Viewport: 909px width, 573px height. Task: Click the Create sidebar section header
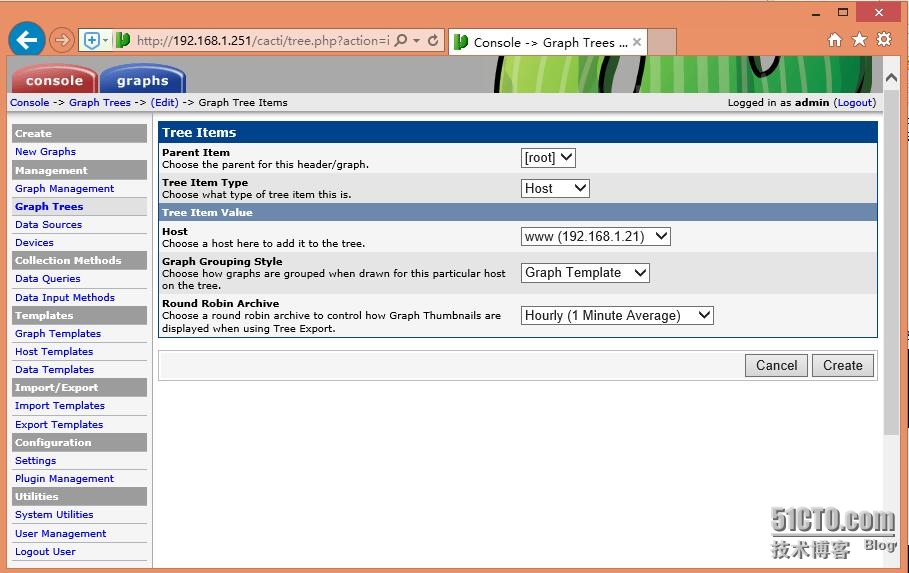point(79,133)
